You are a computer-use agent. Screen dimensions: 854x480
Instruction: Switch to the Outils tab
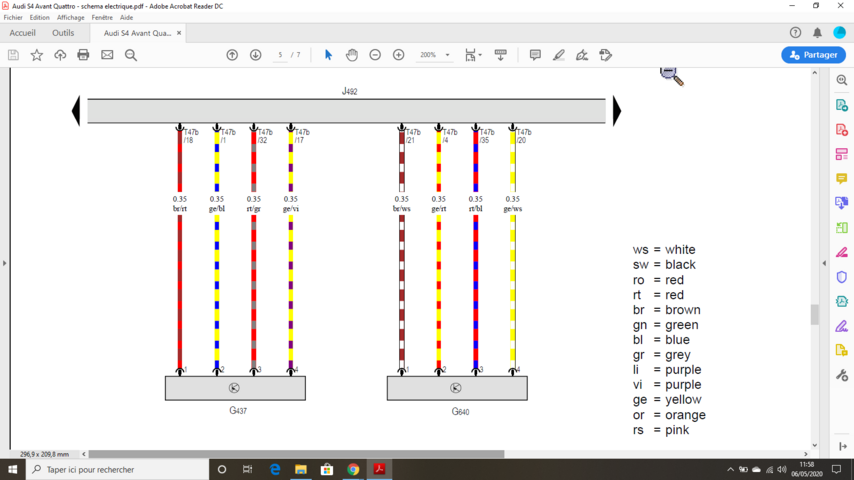(x=63, y=33)
